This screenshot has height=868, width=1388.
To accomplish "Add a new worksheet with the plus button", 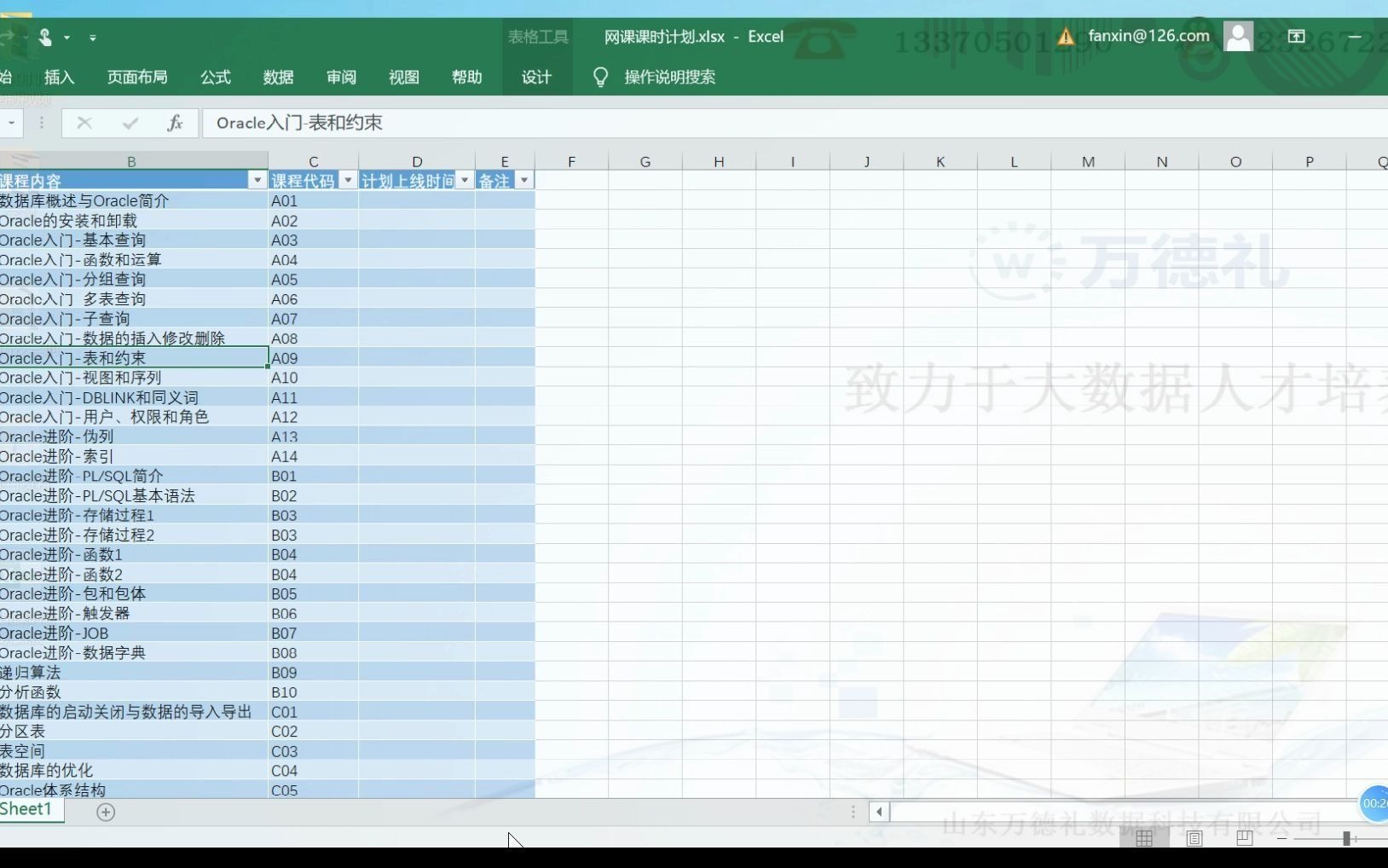I will (x=107, y=812).
